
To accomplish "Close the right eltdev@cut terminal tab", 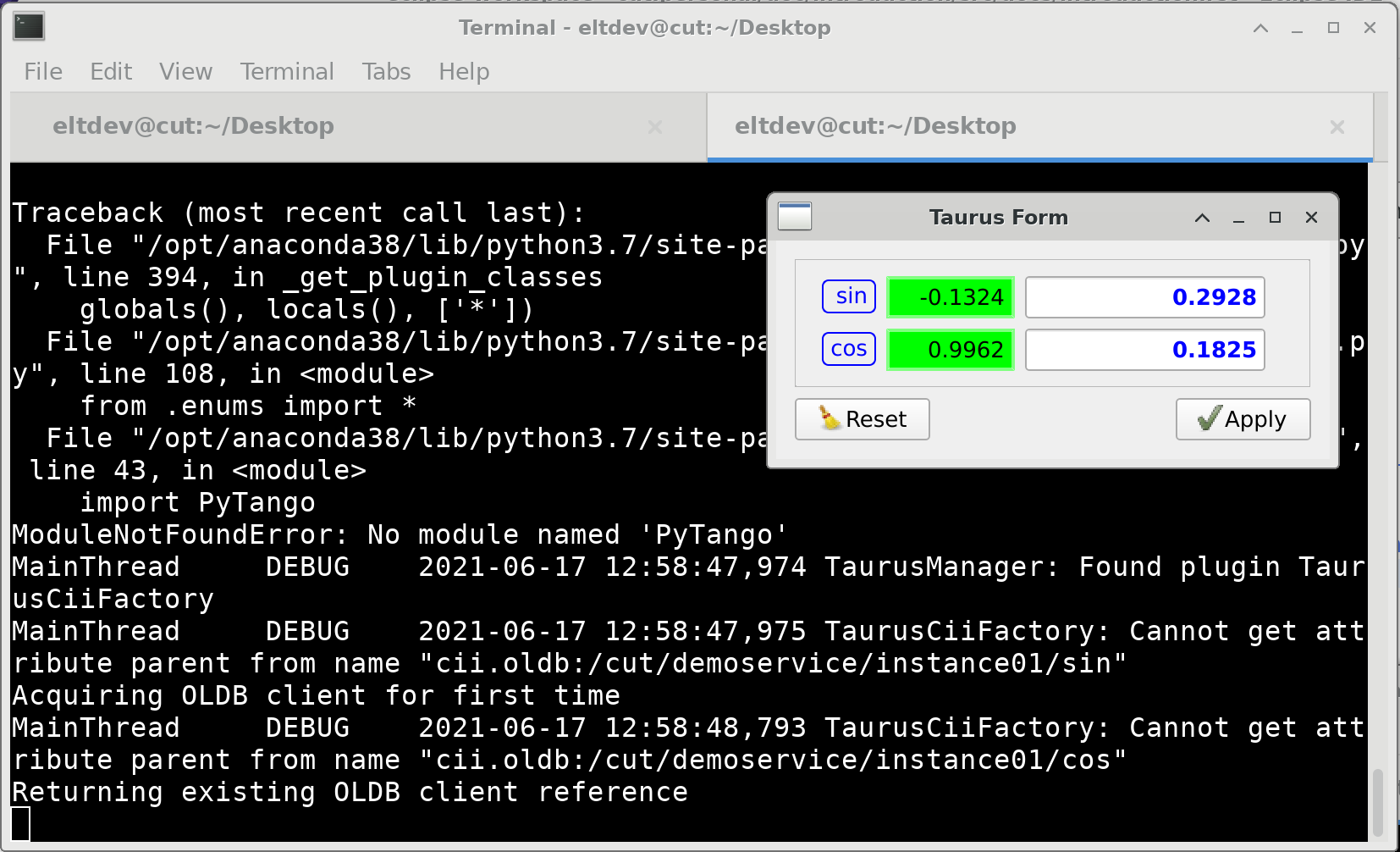I will [x=1337, y=127].
